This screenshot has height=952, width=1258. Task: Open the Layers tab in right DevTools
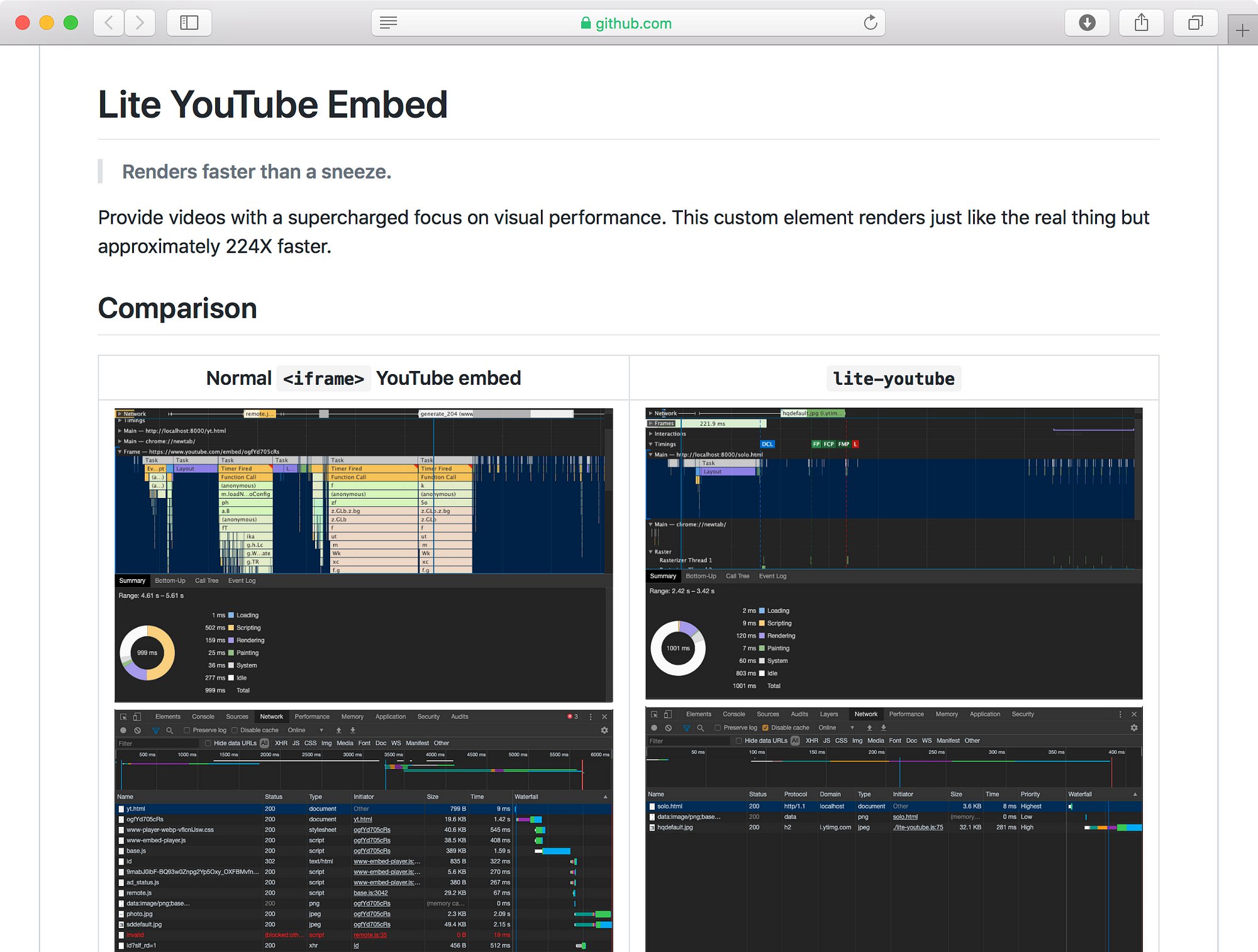coord(829,714)
